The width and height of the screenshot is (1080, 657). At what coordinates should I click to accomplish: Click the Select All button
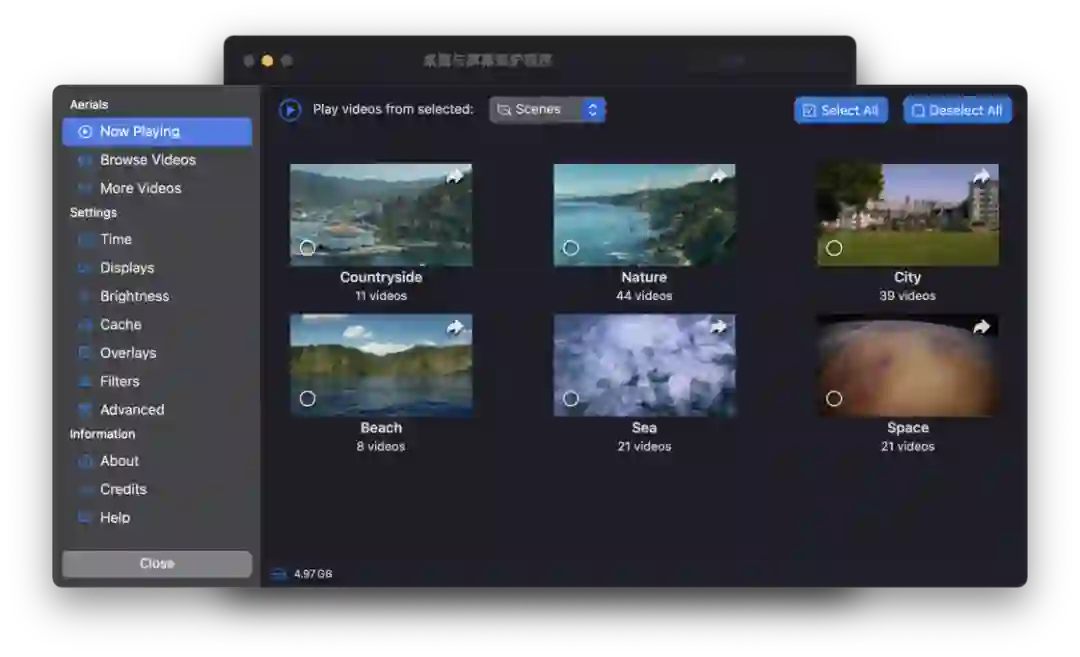(840, 110)
